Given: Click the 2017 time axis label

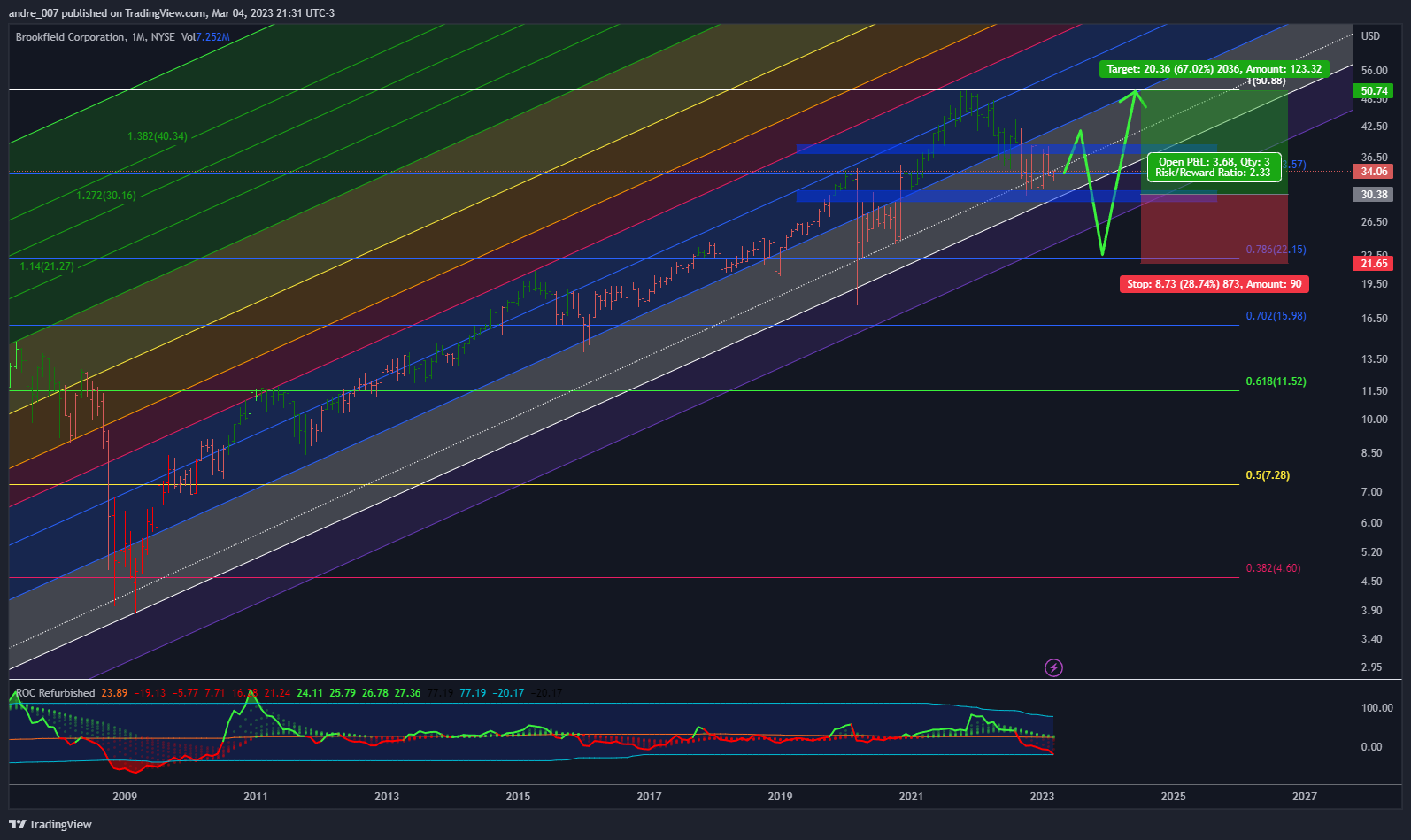Looking at the screenshot, I should 649,797.
